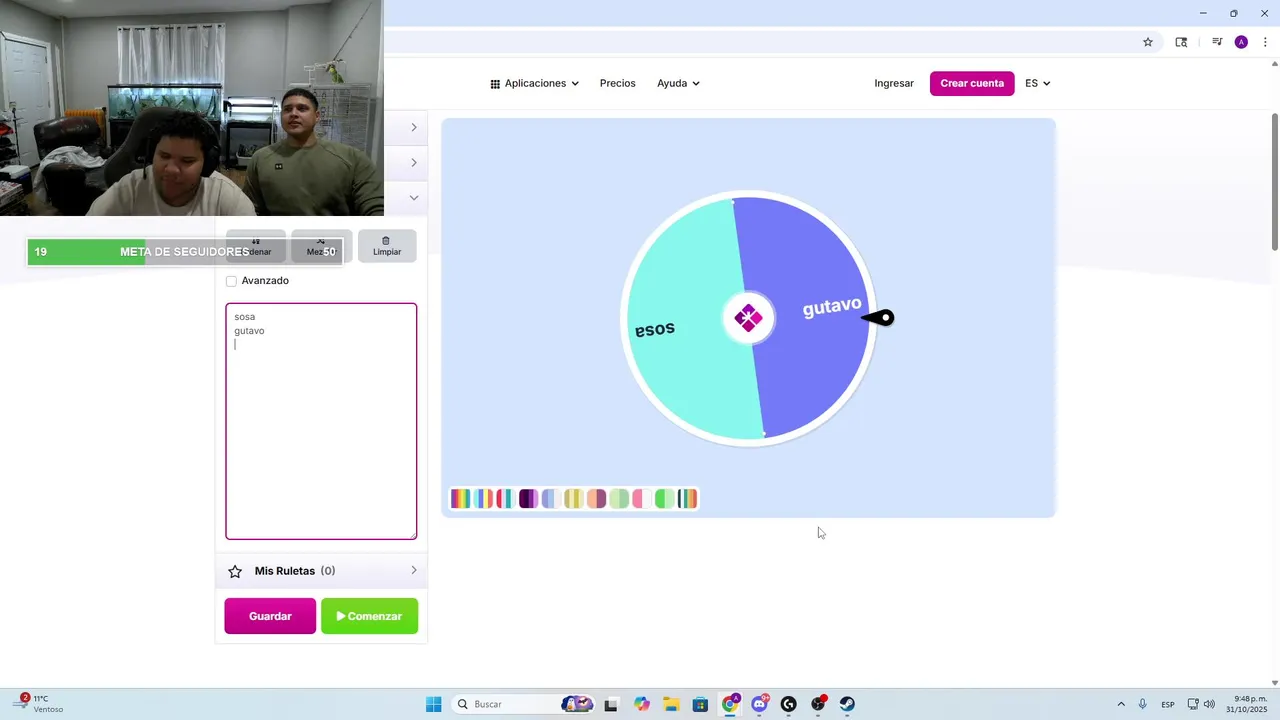Viewport: 1280px width, 720px height.
Task: Open Logitech G Hub from the taskbar
Action: pos(788,704)
